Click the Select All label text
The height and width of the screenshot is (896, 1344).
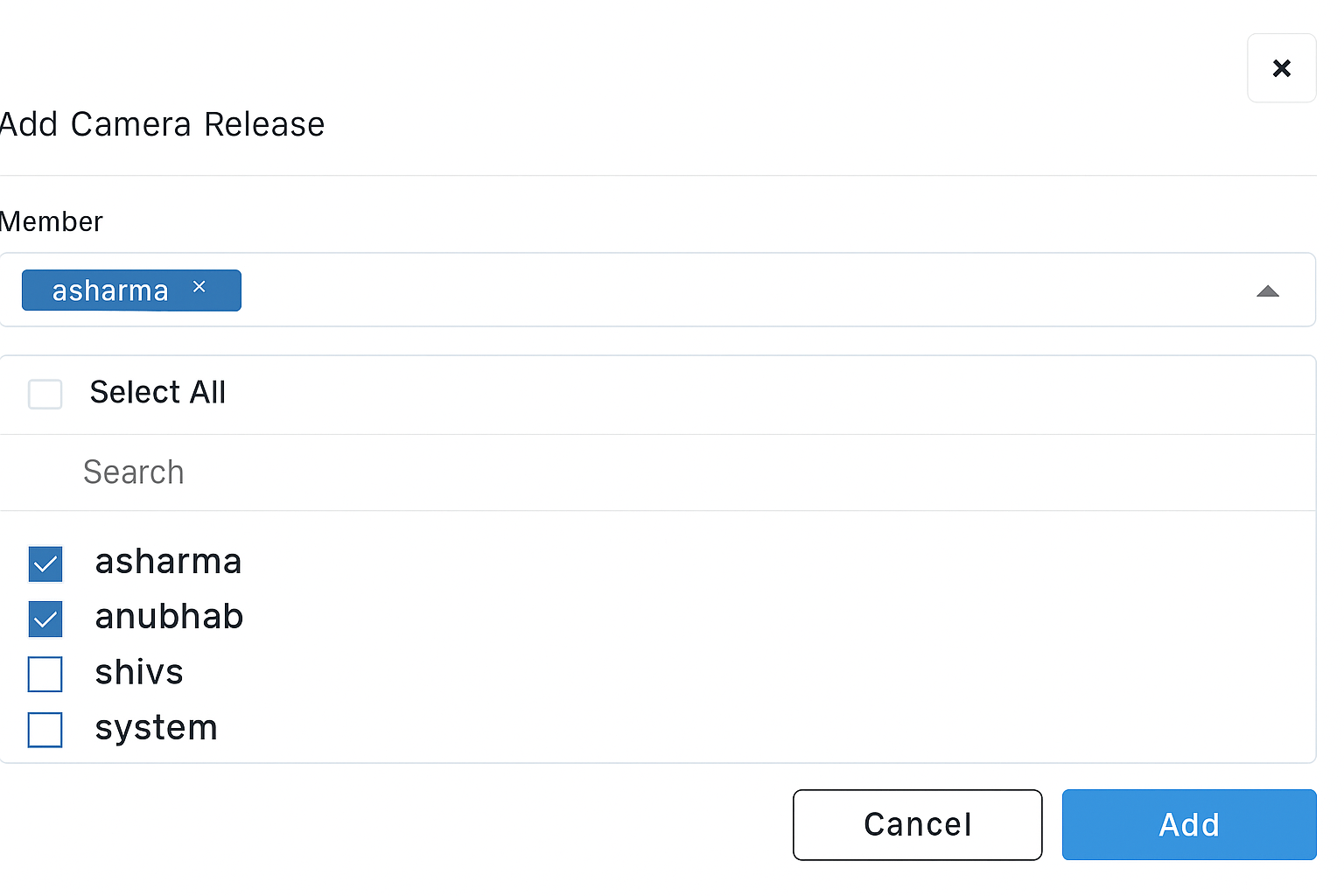[157, 393]
